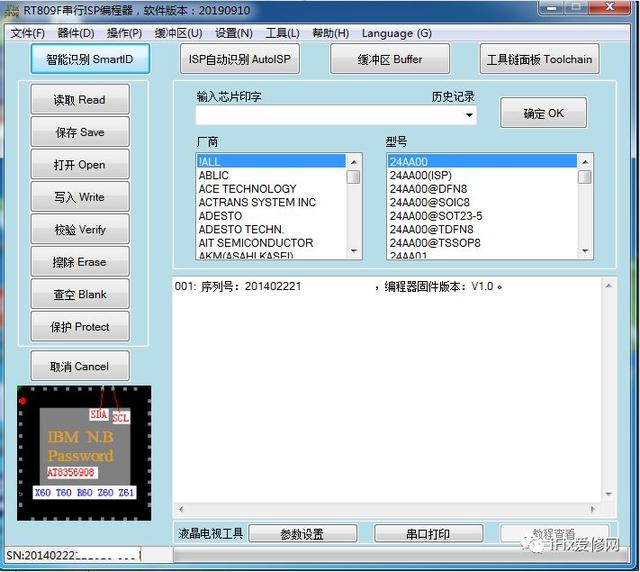Click the progress bar at bottom
This screenshot has height=572, width=640.
(401, 555)
